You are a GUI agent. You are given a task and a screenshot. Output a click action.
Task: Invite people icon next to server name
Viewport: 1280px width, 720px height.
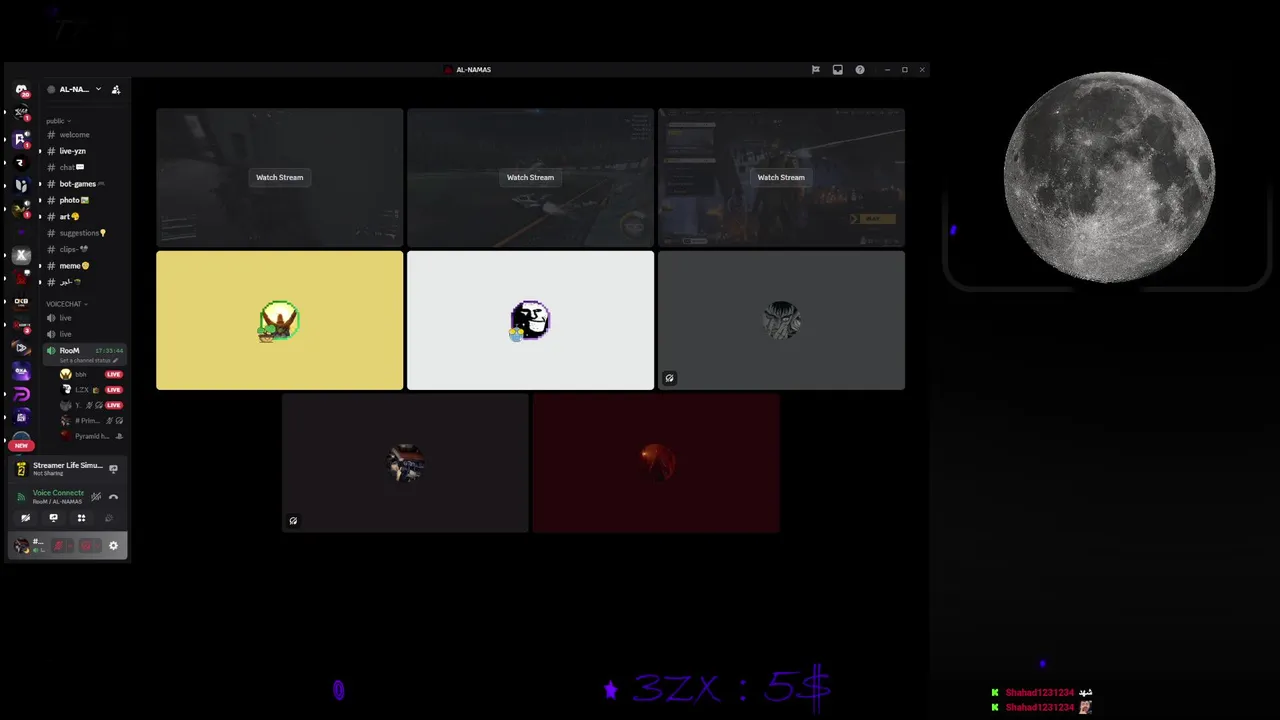[116, 89]
